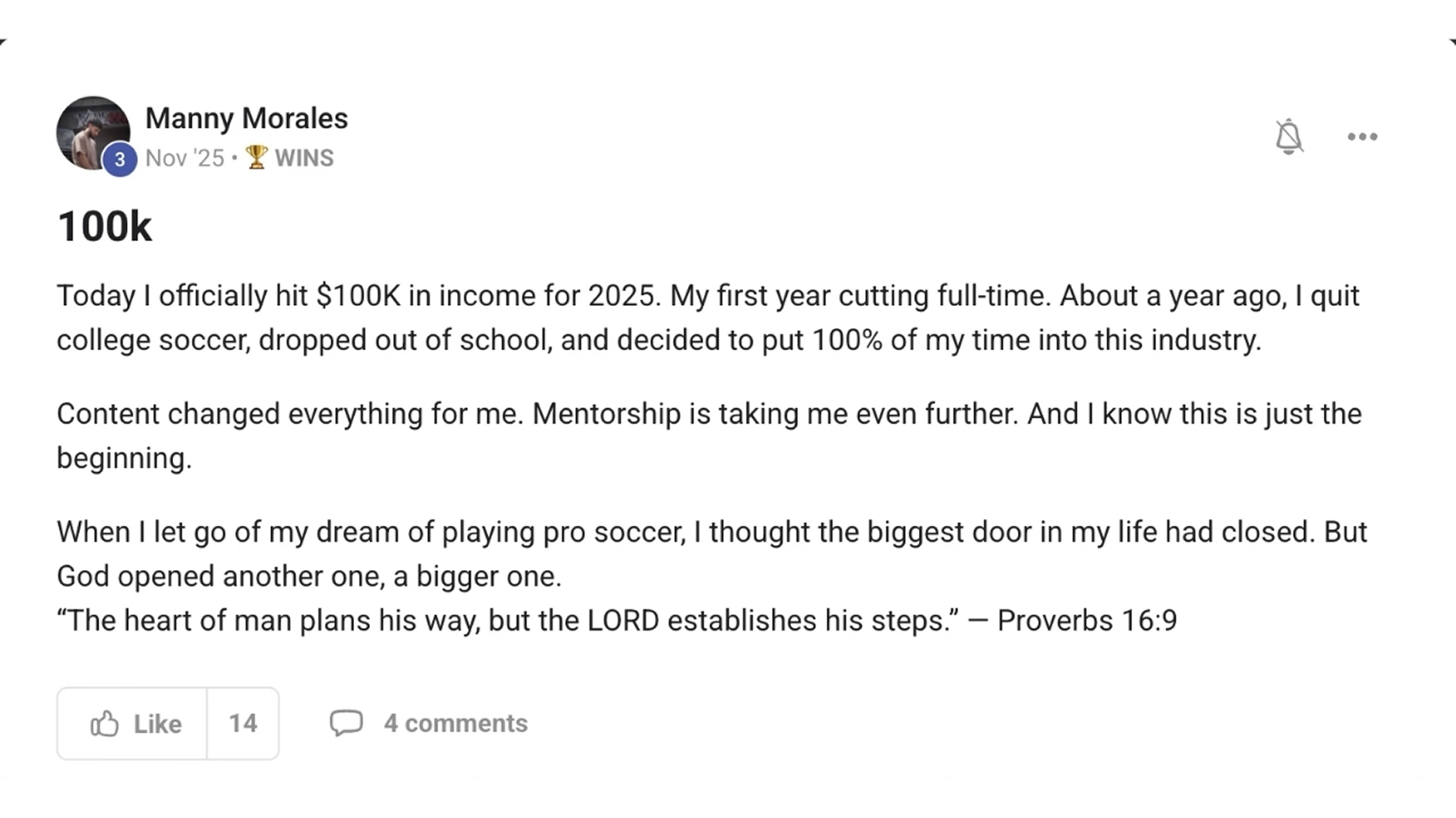Click the Proverbs 16:9 reference
1456x818 pixels.
(1087, 620)
